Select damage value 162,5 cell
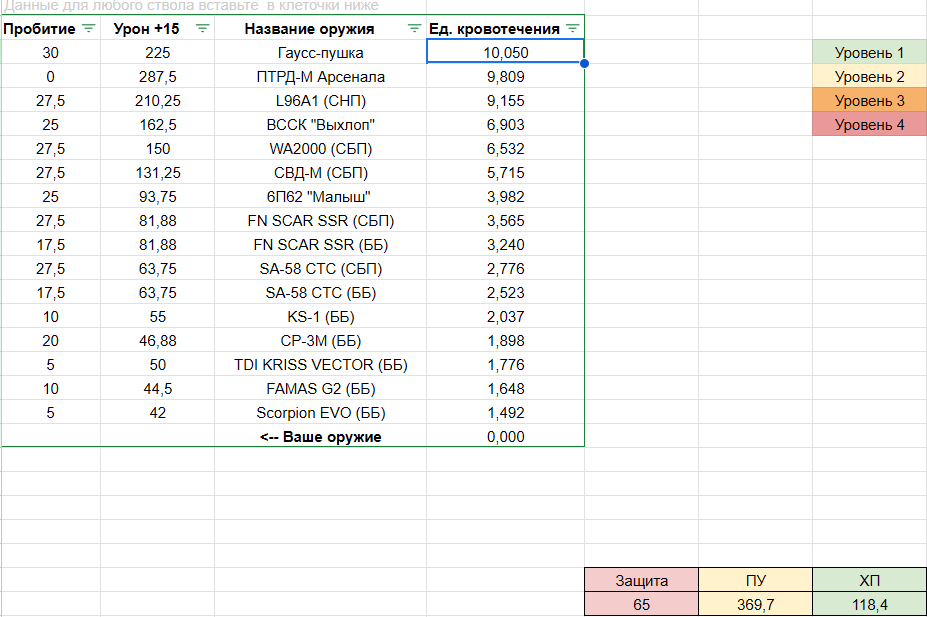Screen dimensions: 927x617 [x=157, y=125]
